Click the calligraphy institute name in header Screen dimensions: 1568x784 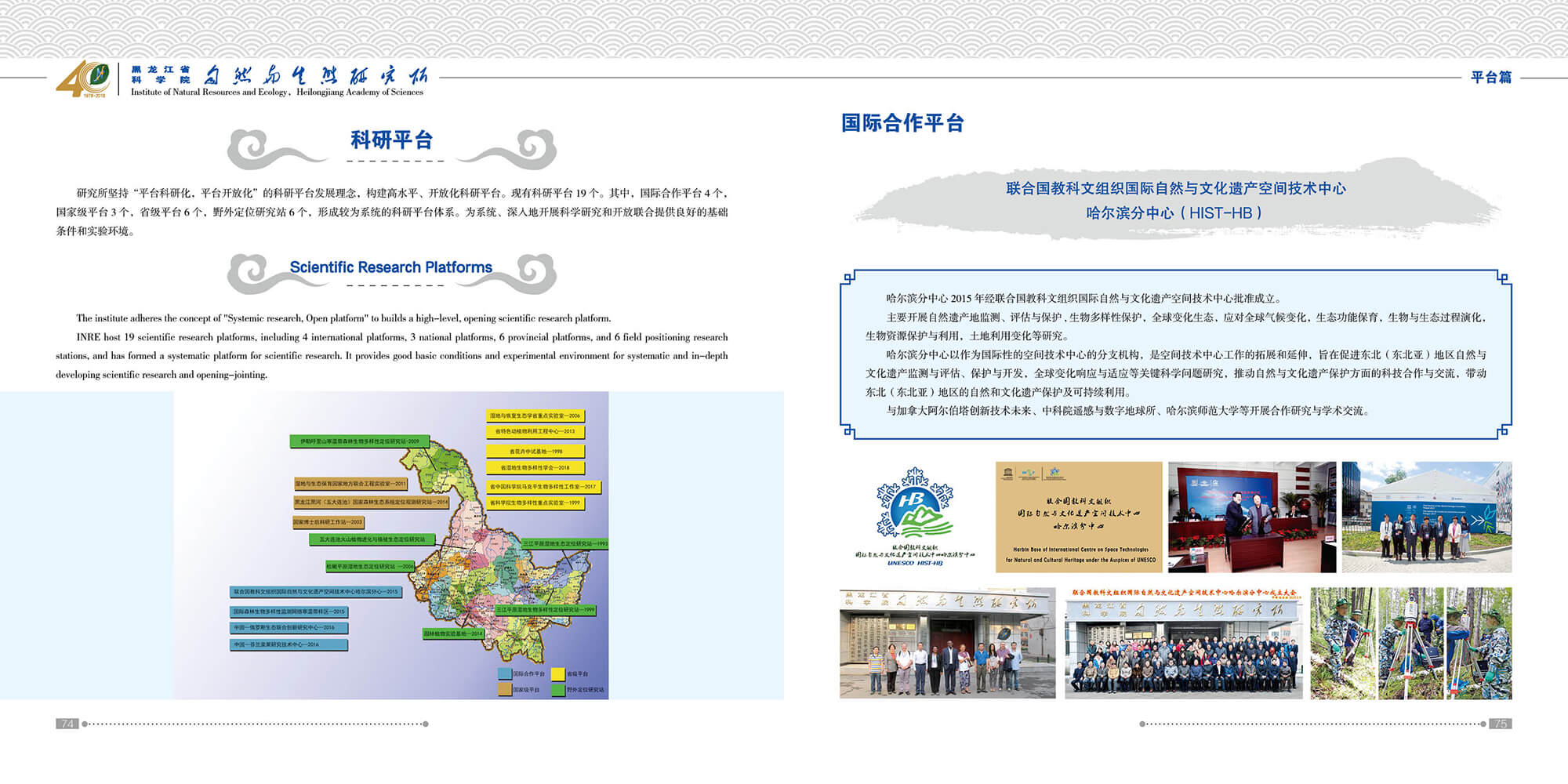click(315, 76)
